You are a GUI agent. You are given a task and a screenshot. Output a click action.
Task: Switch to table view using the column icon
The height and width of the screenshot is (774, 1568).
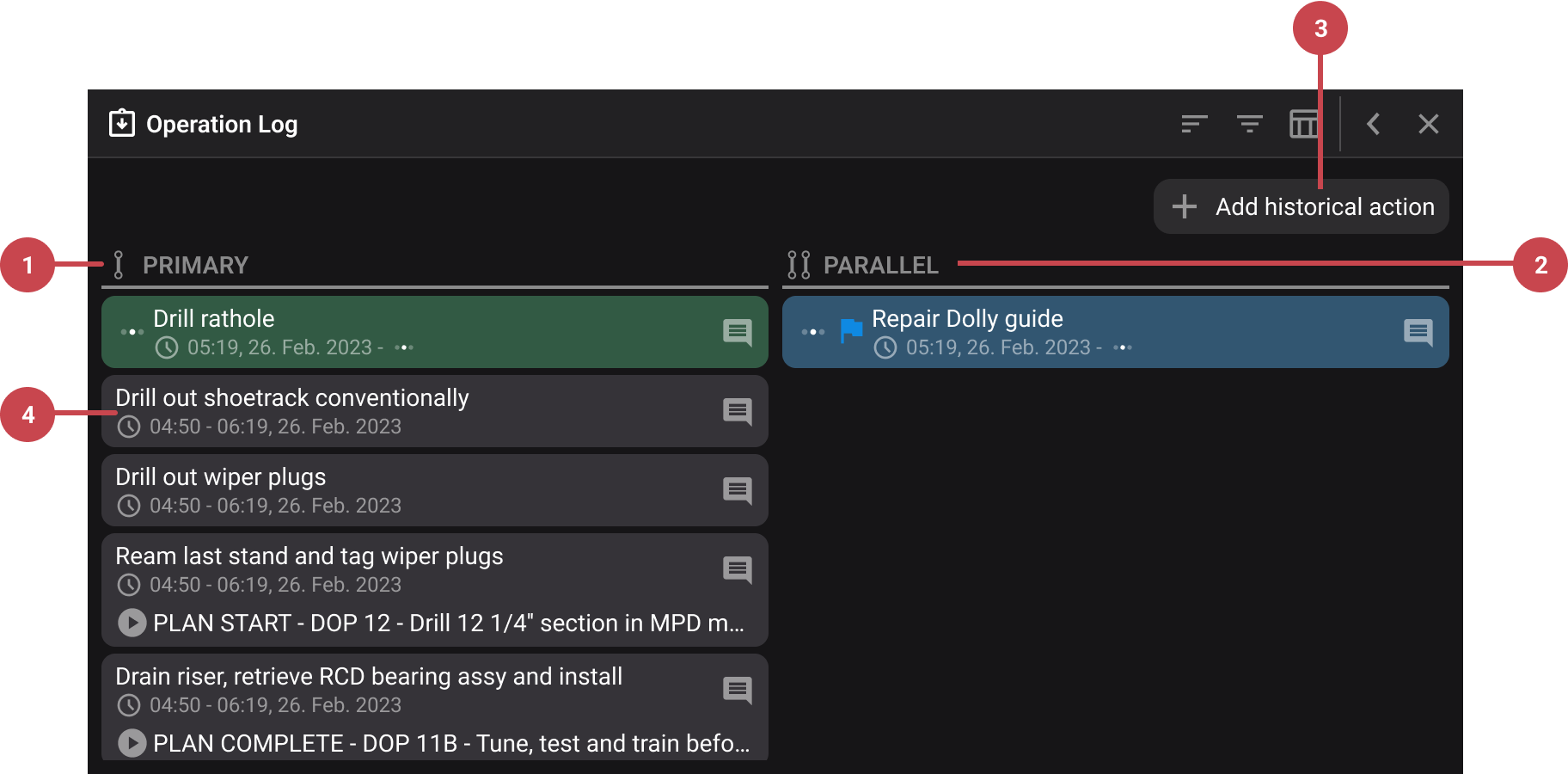click(1304, 124)
